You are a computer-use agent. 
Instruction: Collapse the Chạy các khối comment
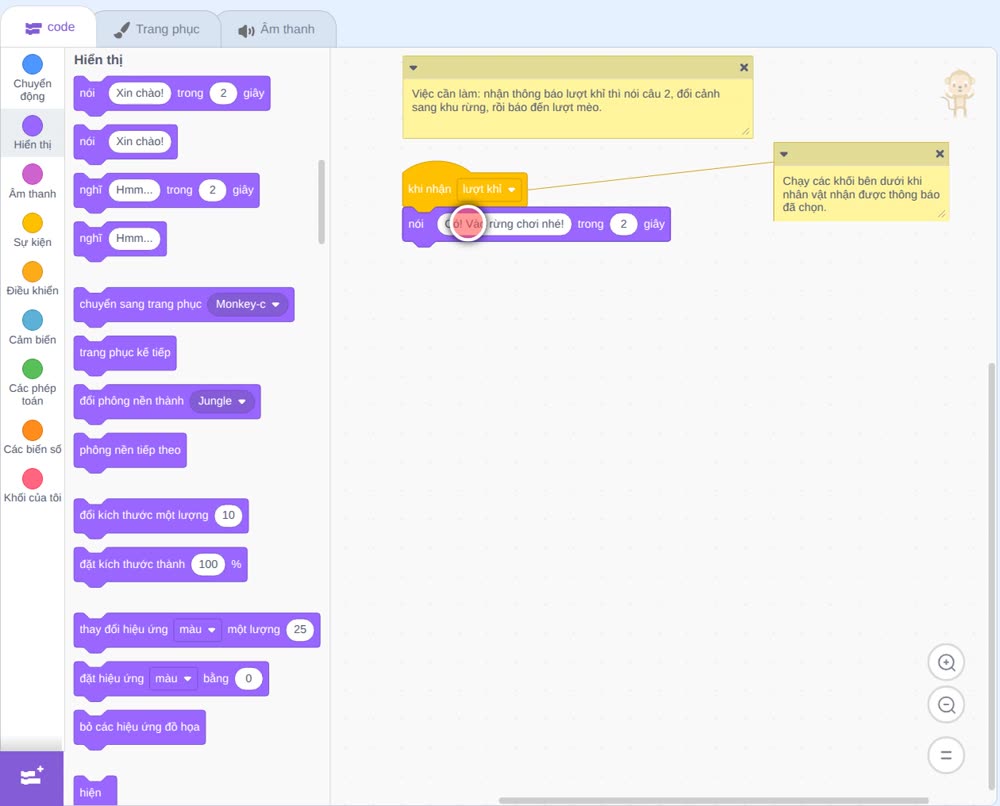[x=784, y=154]
